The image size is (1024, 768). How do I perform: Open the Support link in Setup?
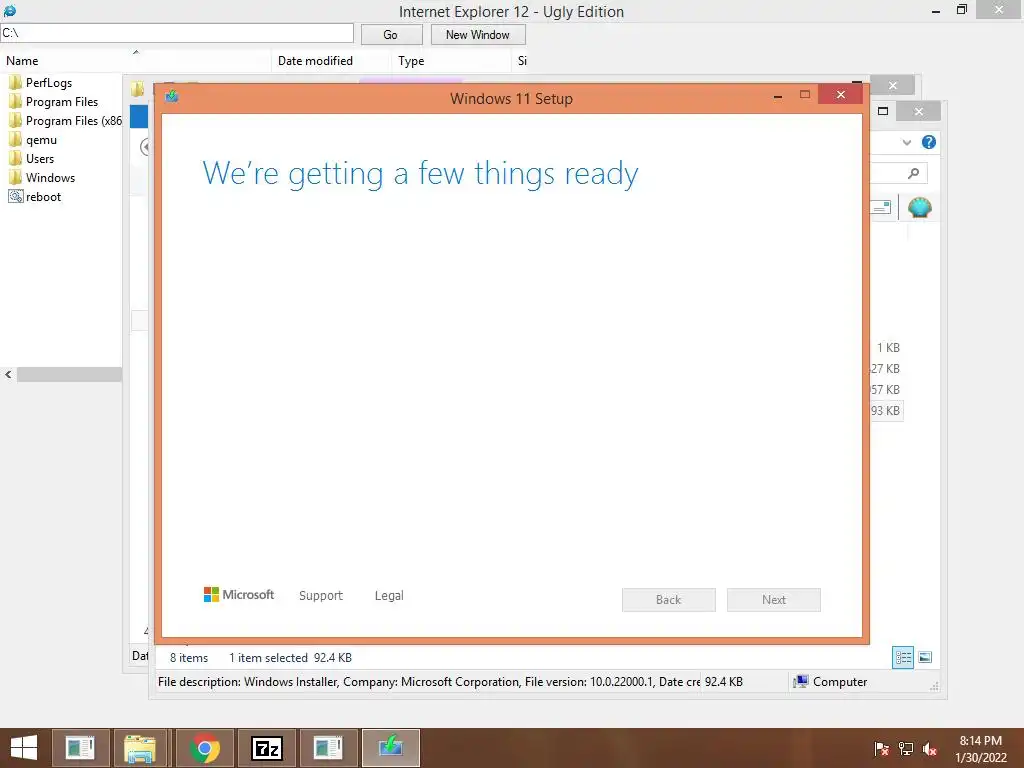(321, 596)
